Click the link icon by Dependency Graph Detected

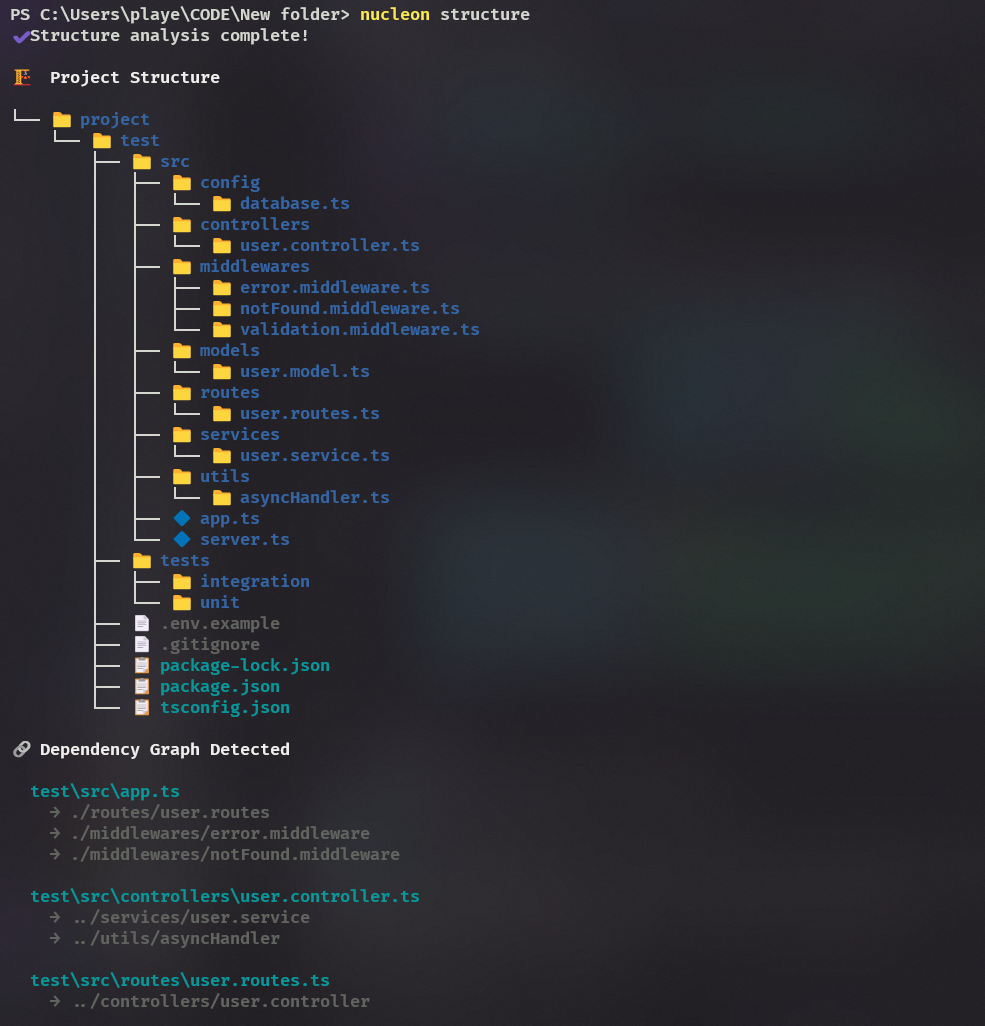coord(22,749)
